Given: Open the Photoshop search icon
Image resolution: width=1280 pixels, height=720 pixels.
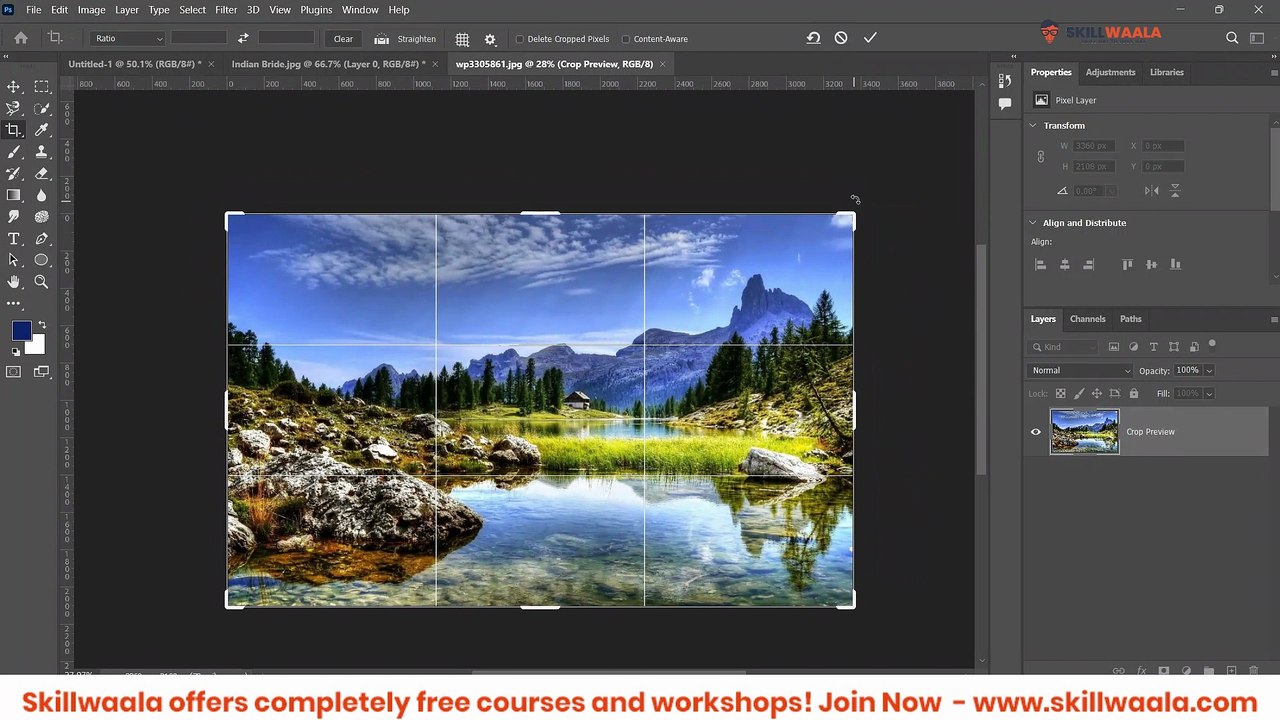Looking at the screenshot, I should click(1232, 38).
